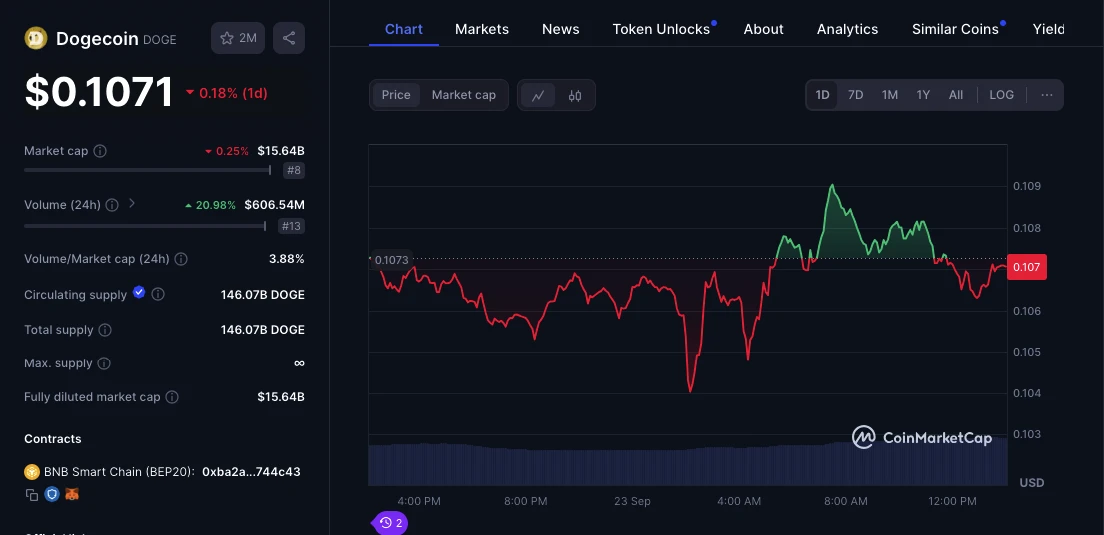Click the 0.1073 opening price label
1104x535 pixels.
(x=391, y=260)
